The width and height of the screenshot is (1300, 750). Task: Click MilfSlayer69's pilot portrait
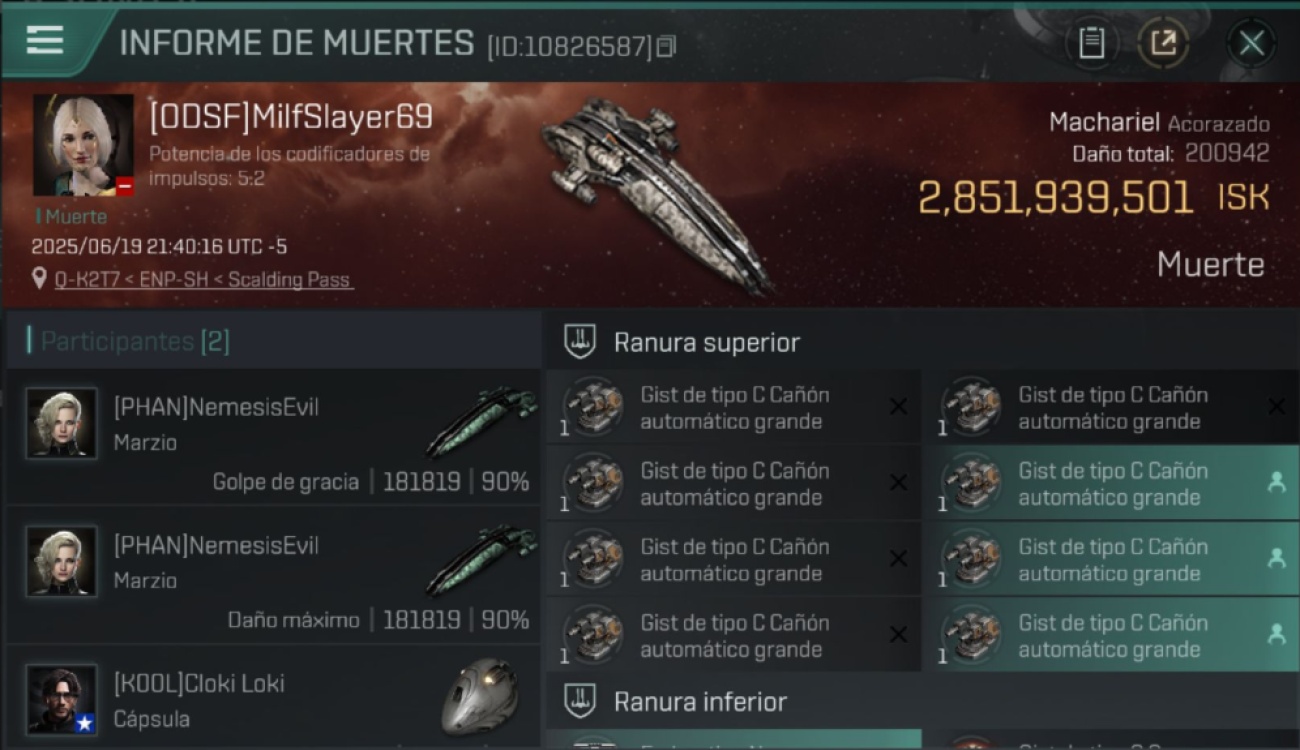(x=83, y=145)
